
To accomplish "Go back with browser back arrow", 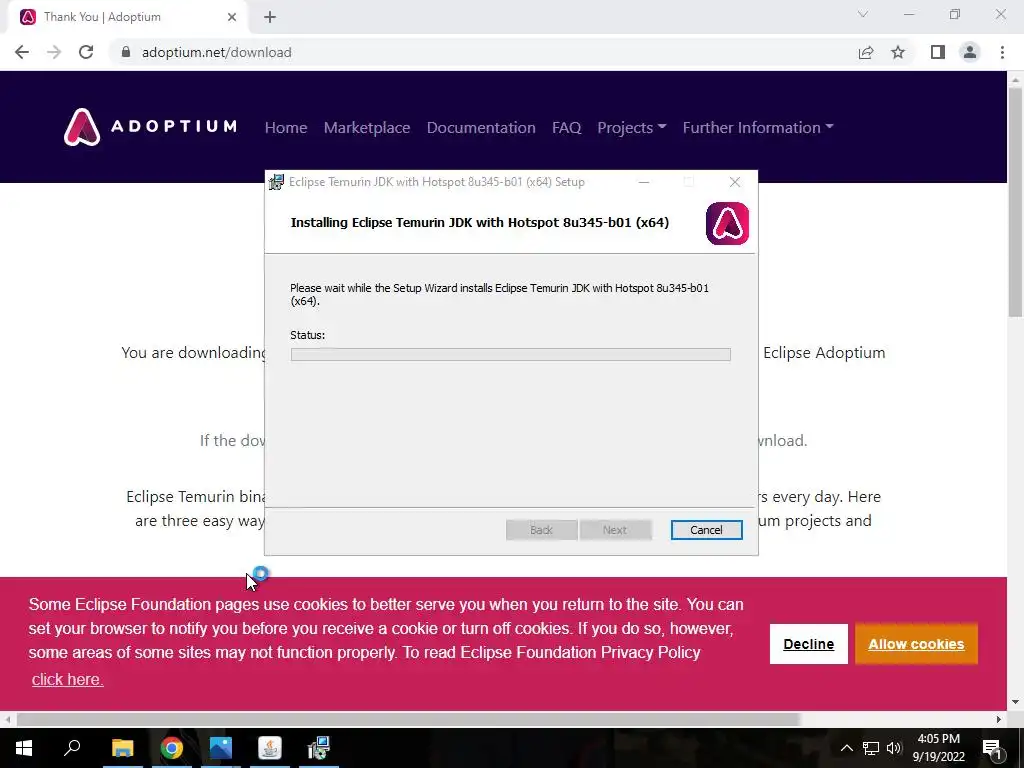I will 22,52.
